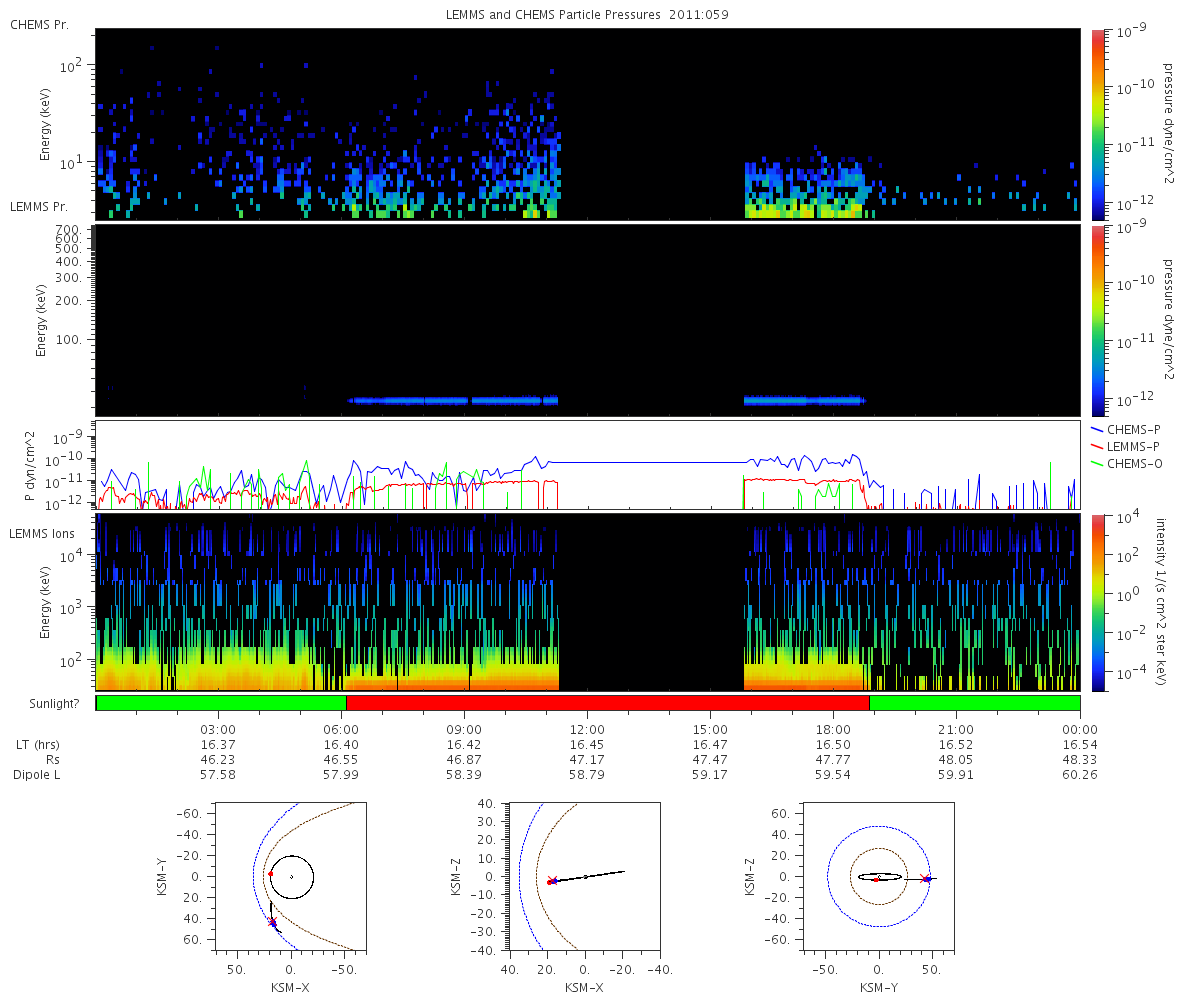Viewport: 1200px width, 1000px height.
Task: Click the 03:00 time axis label
Action: click(x=218, y=729)
